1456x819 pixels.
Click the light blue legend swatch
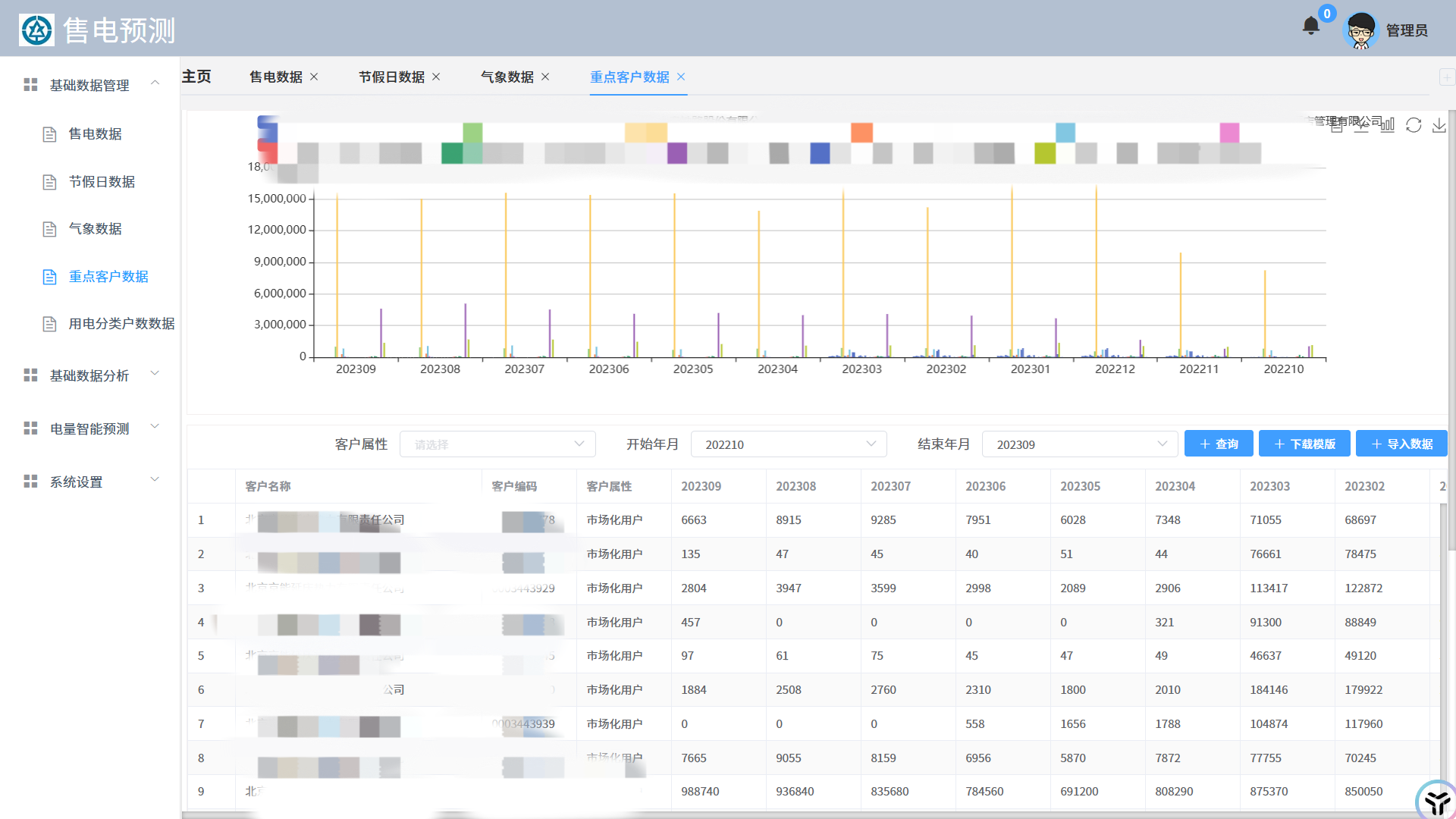pyautogui.click(x=1065, y=133)
